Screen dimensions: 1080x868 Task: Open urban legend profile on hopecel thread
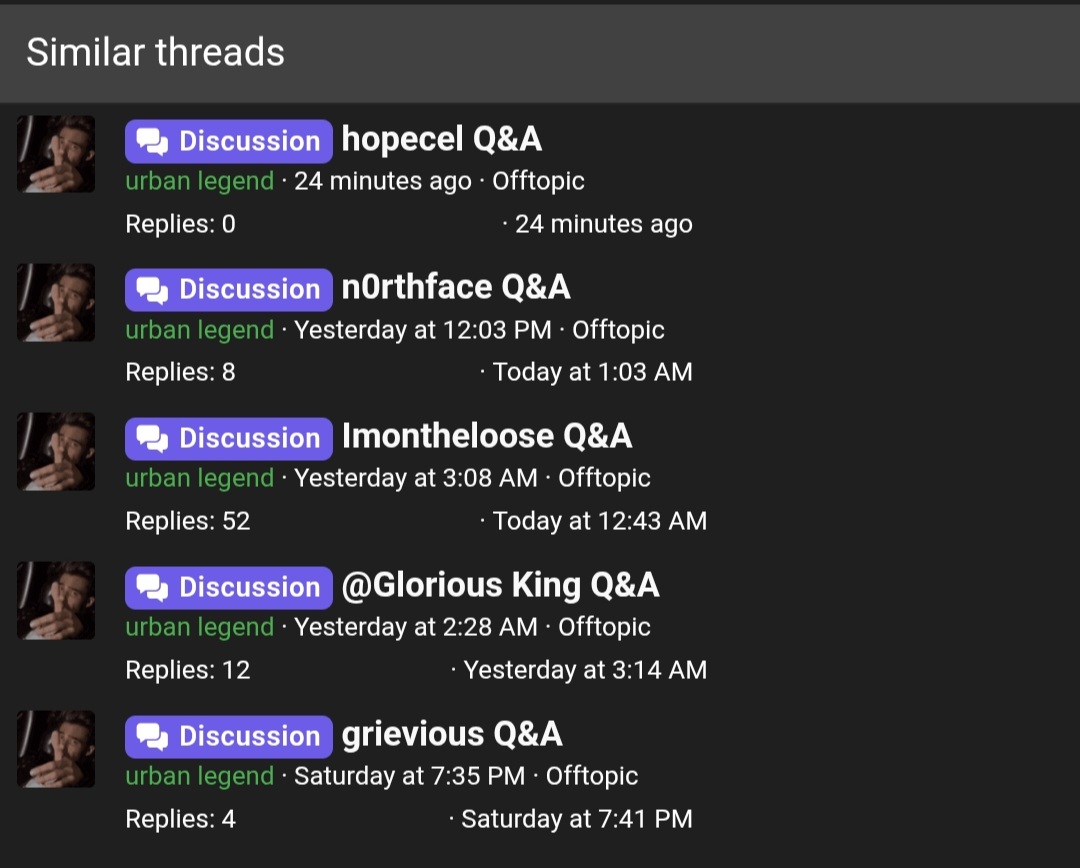pos(199,181)
